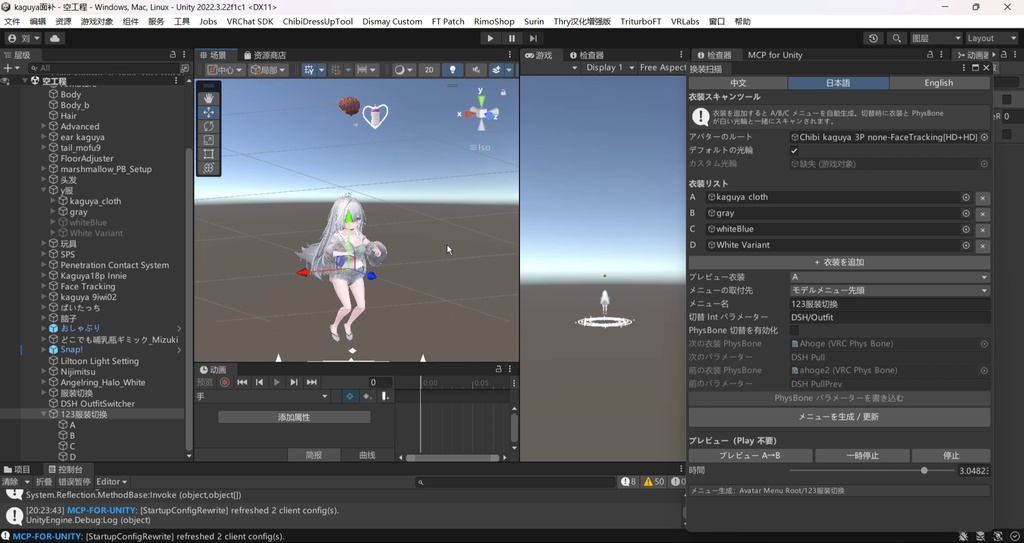Go to previous animation keyframe
Image resolution: width=1024 pixels, height=543 pixels.
point(259,382)
